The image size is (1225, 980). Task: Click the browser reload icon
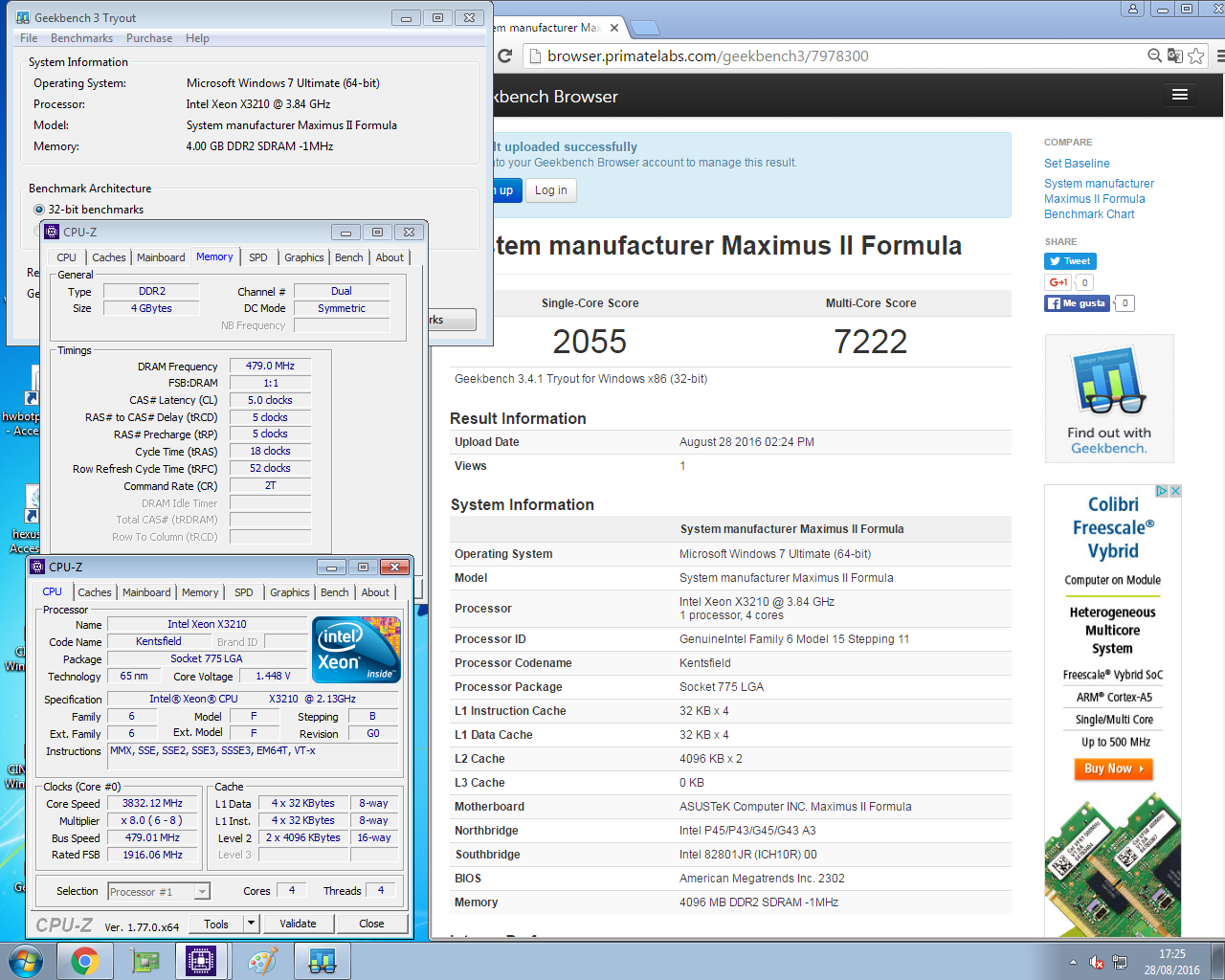click(505, 56)
